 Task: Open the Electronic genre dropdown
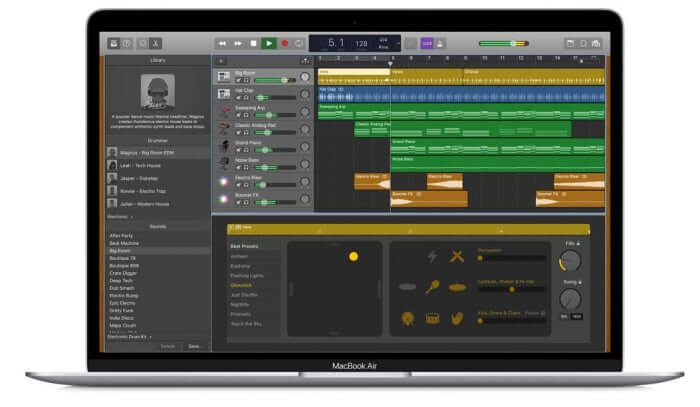point(120,216)
